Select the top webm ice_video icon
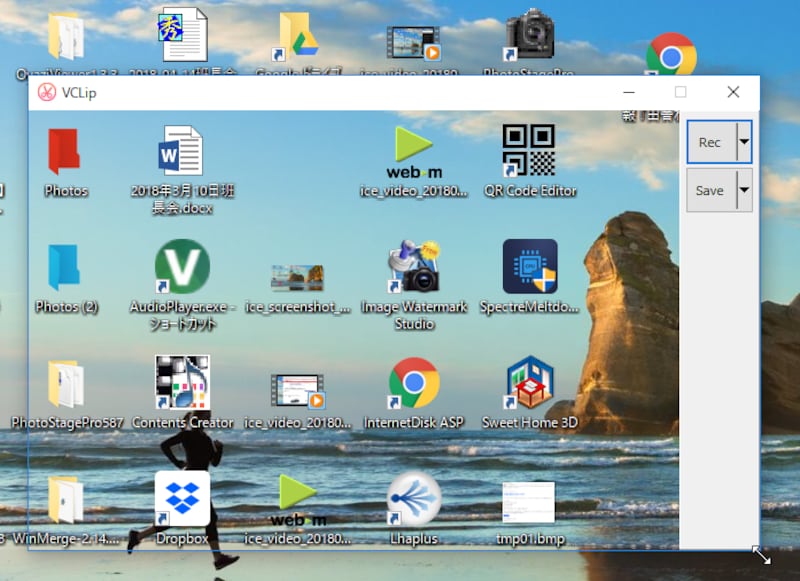 coord(414,152)
